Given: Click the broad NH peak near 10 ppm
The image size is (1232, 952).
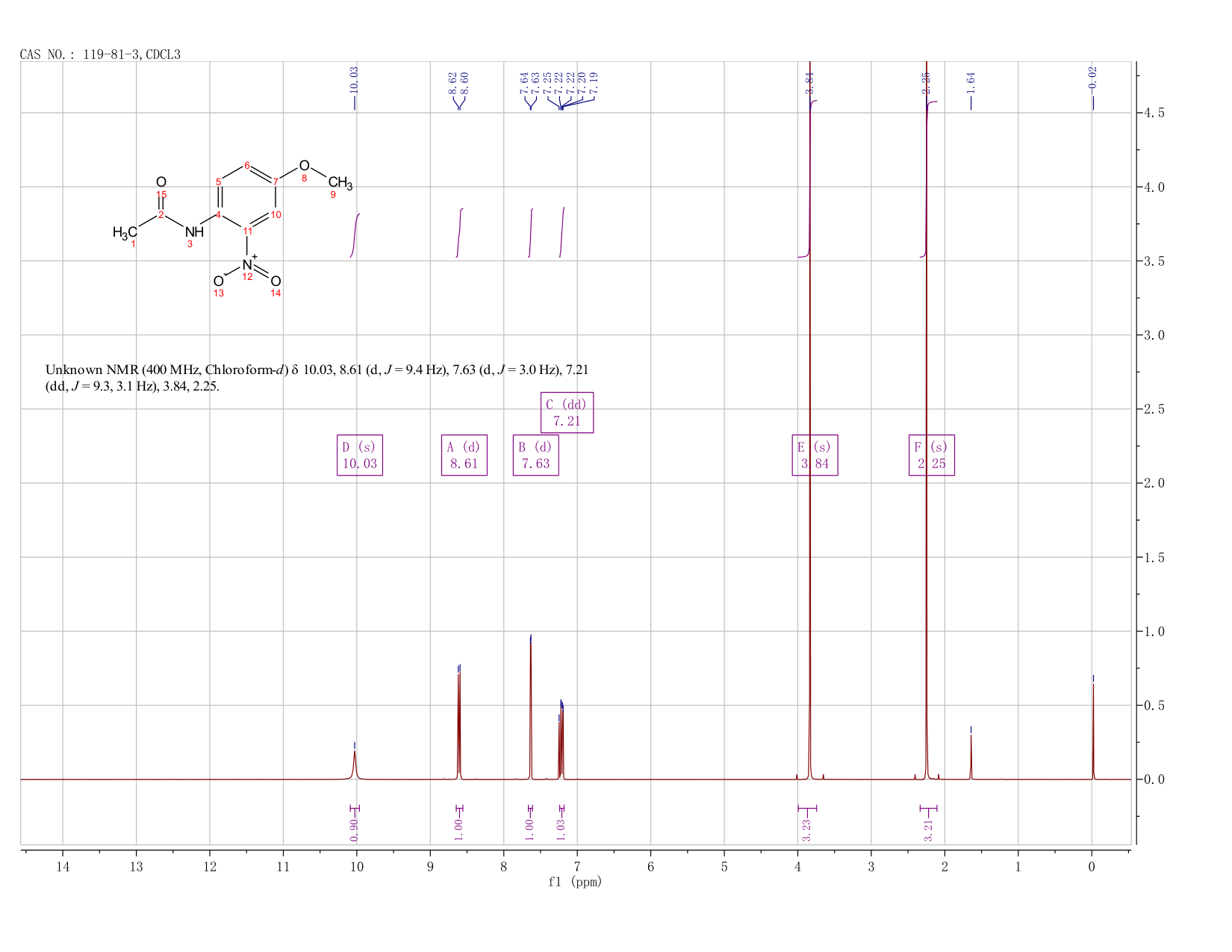Looking at the screenshot, I should tap(355, 765).
